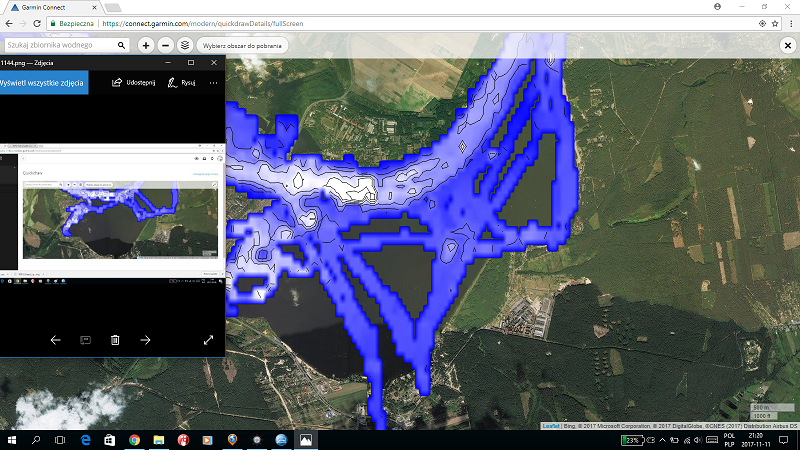Screen dimensions: 800x450
Task: Select the Garmin Connect browser tab
Action: point(55,6)
